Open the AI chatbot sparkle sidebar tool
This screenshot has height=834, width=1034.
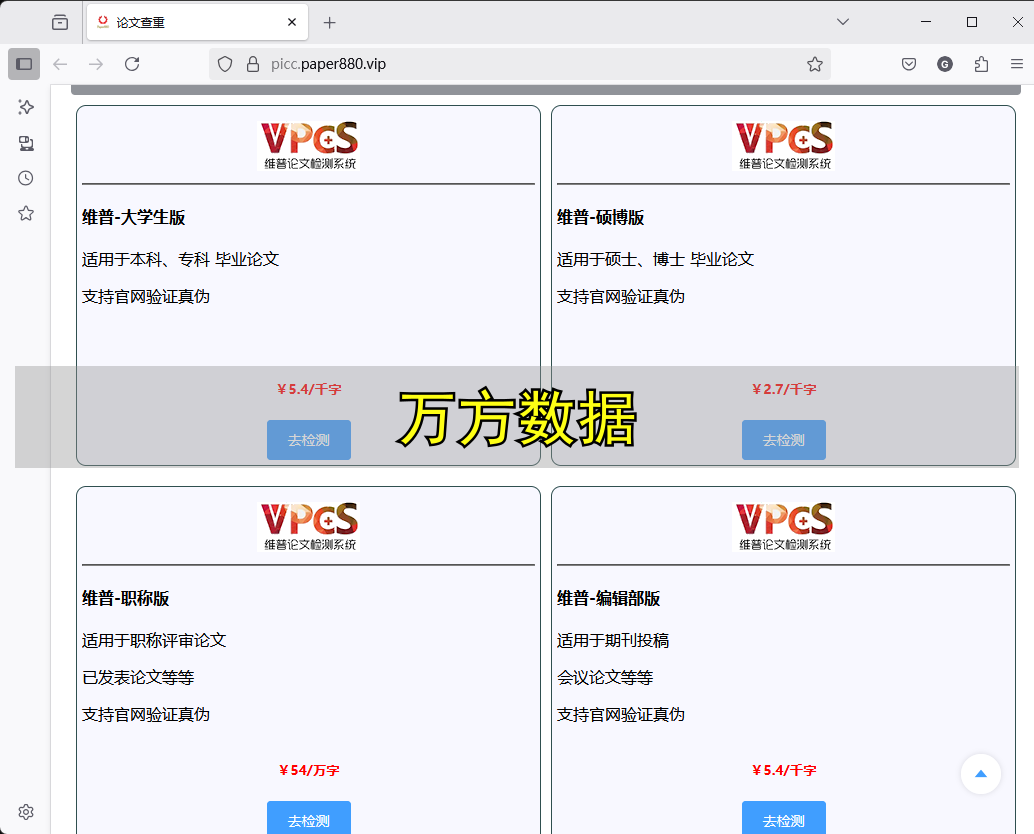pyautogui.click(x=26, y=107)
